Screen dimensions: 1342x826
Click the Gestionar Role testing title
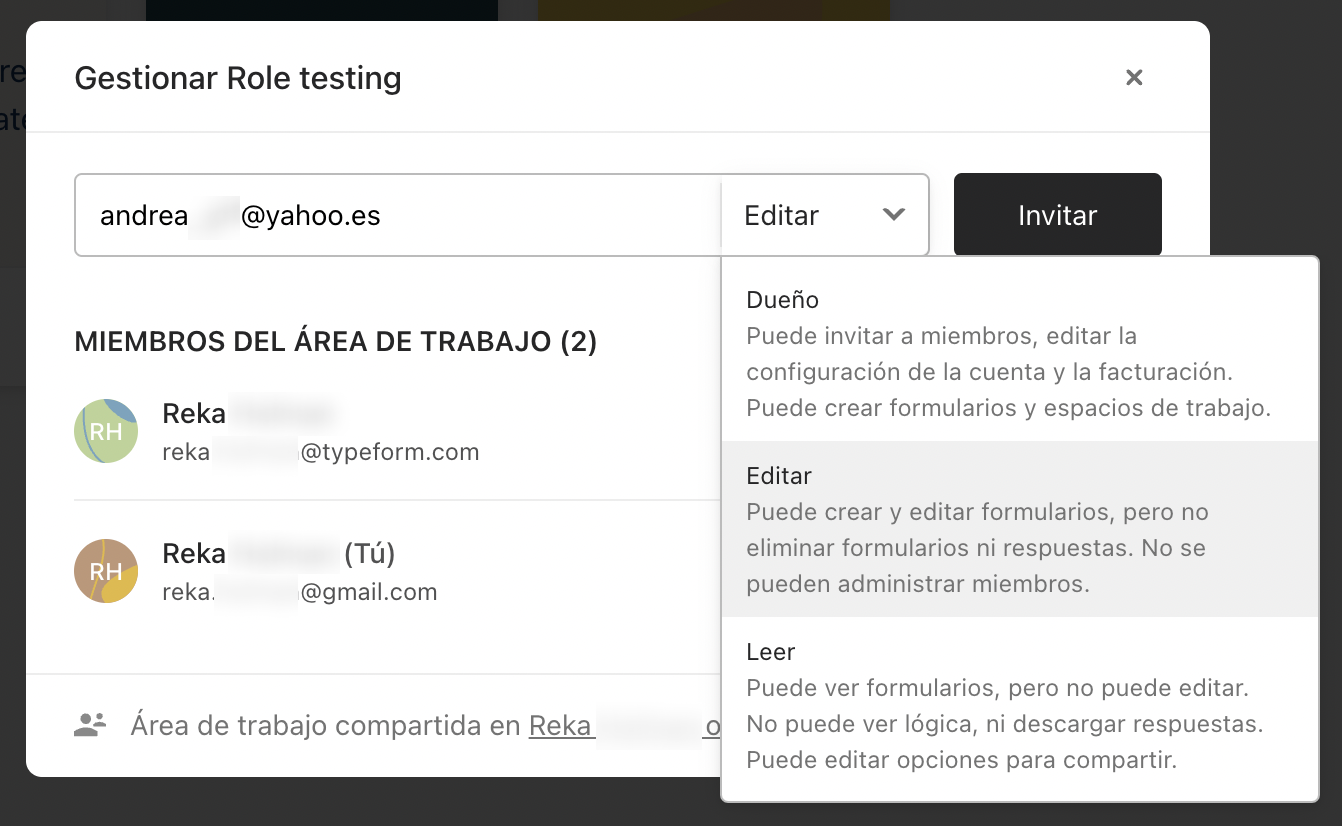coord(238,77)
